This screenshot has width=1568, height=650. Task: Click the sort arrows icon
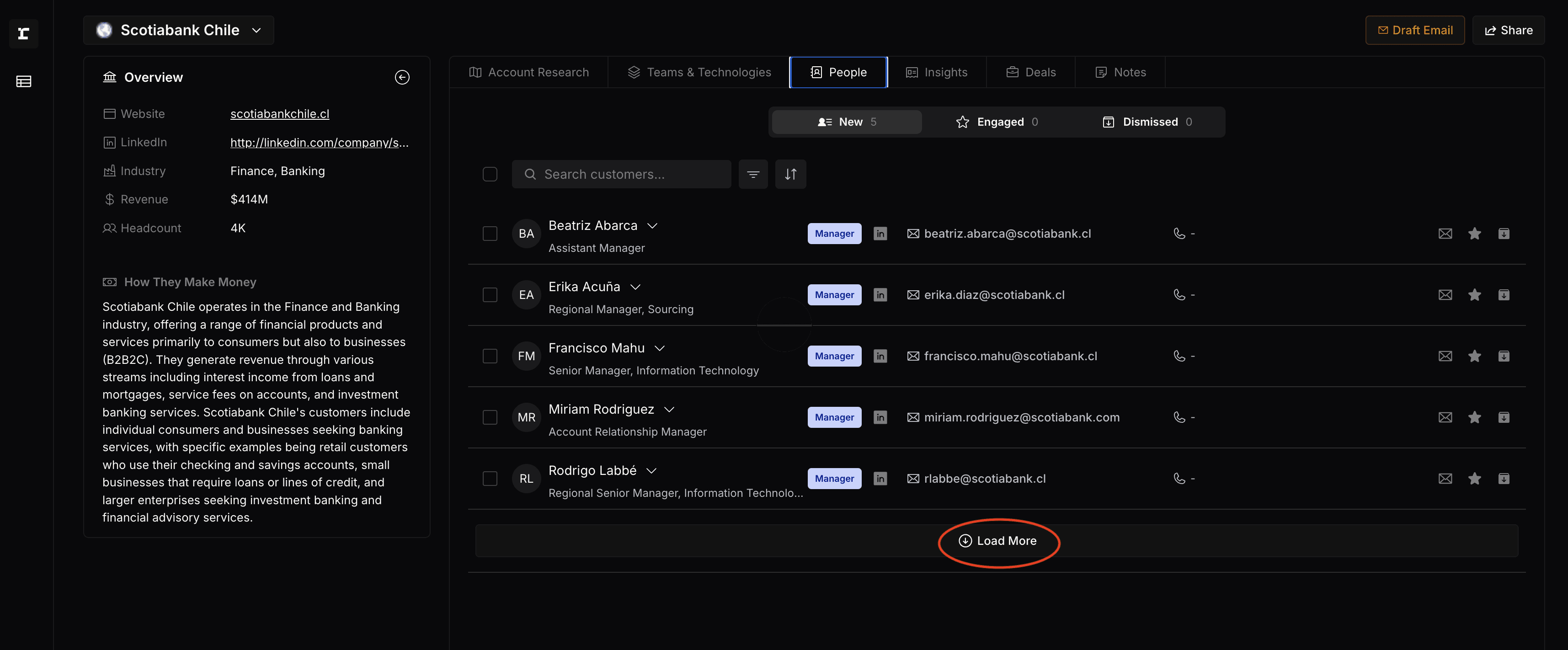click(x=790, y=174)
